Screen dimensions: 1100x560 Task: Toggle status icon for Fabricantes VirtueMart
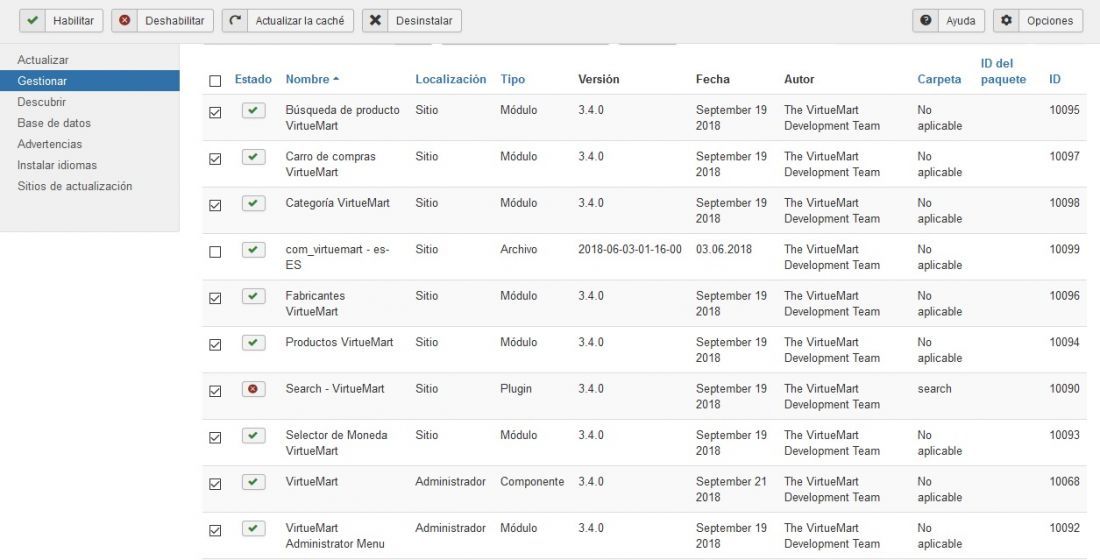click(x=253, y=296)
